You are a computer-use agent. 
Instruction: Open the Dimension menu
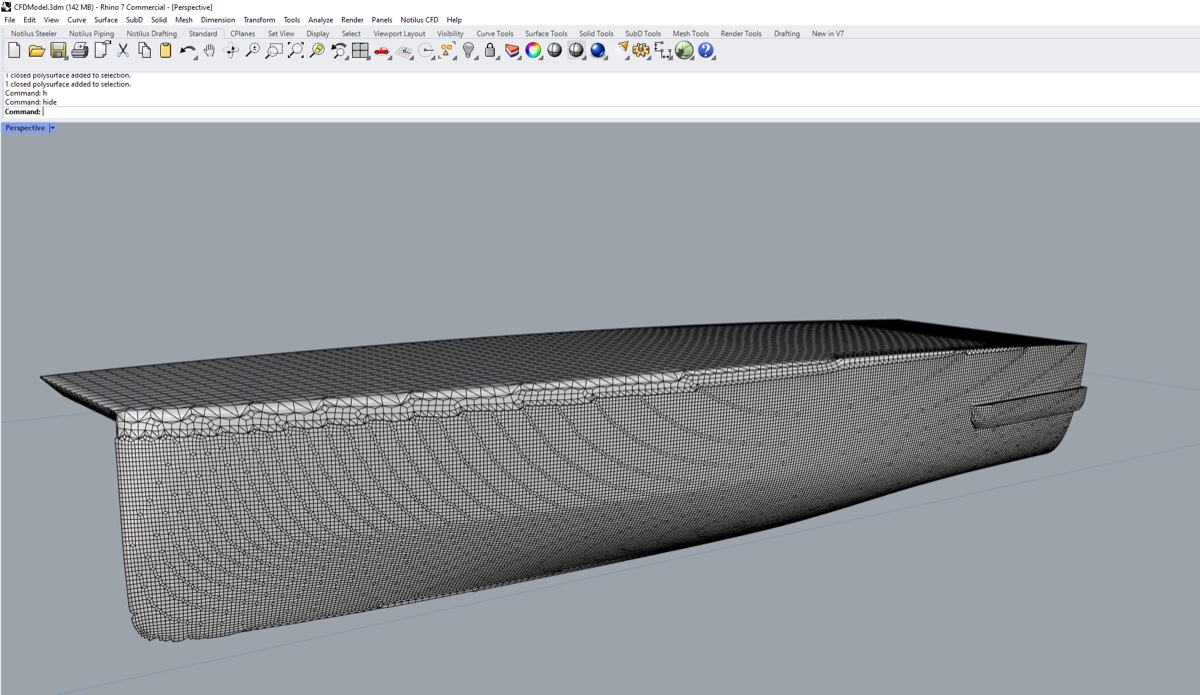point(218,20)
